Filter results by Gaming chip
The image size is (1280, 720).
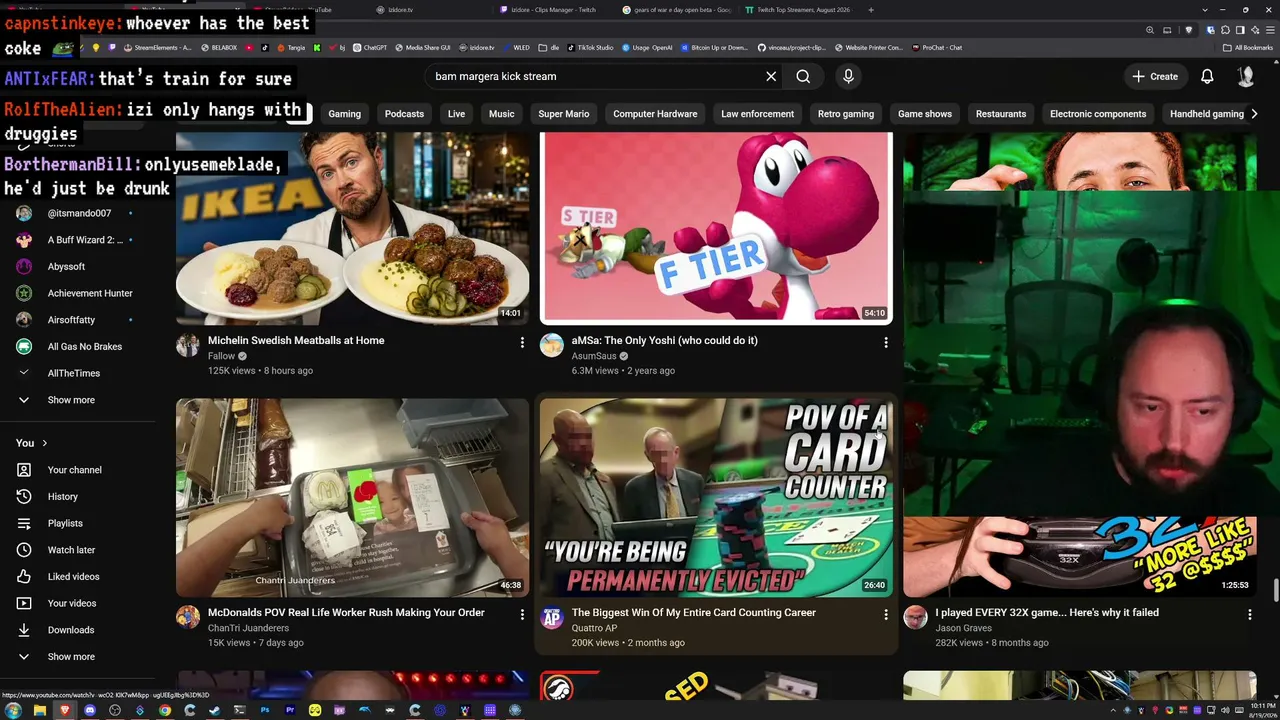(x=344, y=114)
